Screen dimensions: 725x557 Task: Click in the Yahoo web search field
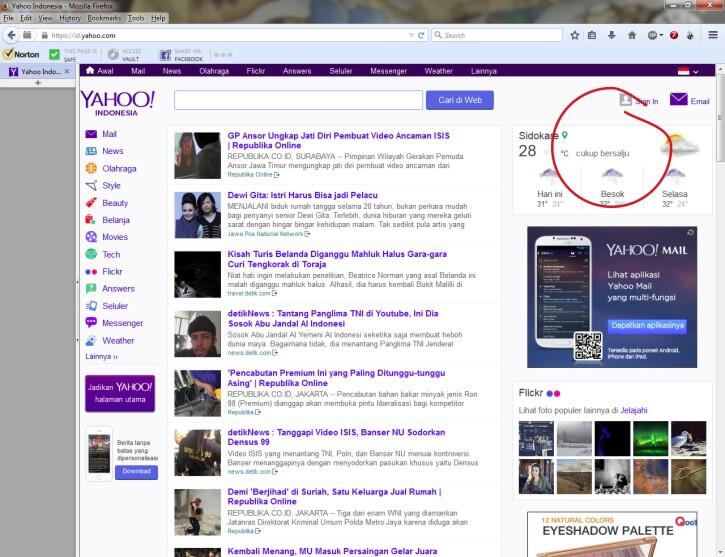[298, 100]
